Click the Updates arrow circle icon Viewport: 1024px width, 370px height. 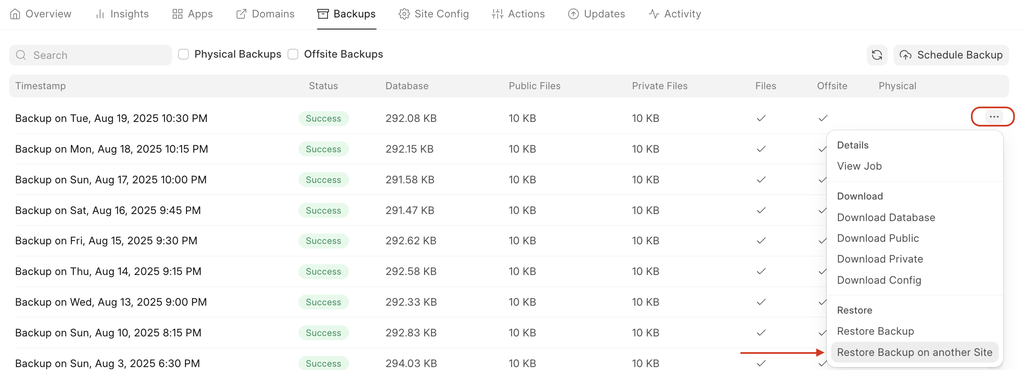click(x=573, y=14)
